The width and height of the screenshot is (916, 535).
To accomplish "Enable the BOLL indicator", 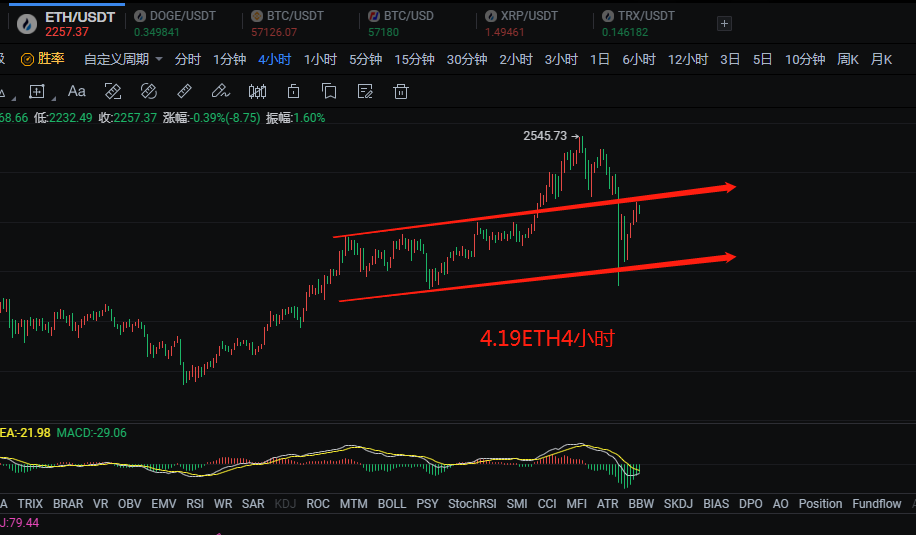I will [391, 503].
